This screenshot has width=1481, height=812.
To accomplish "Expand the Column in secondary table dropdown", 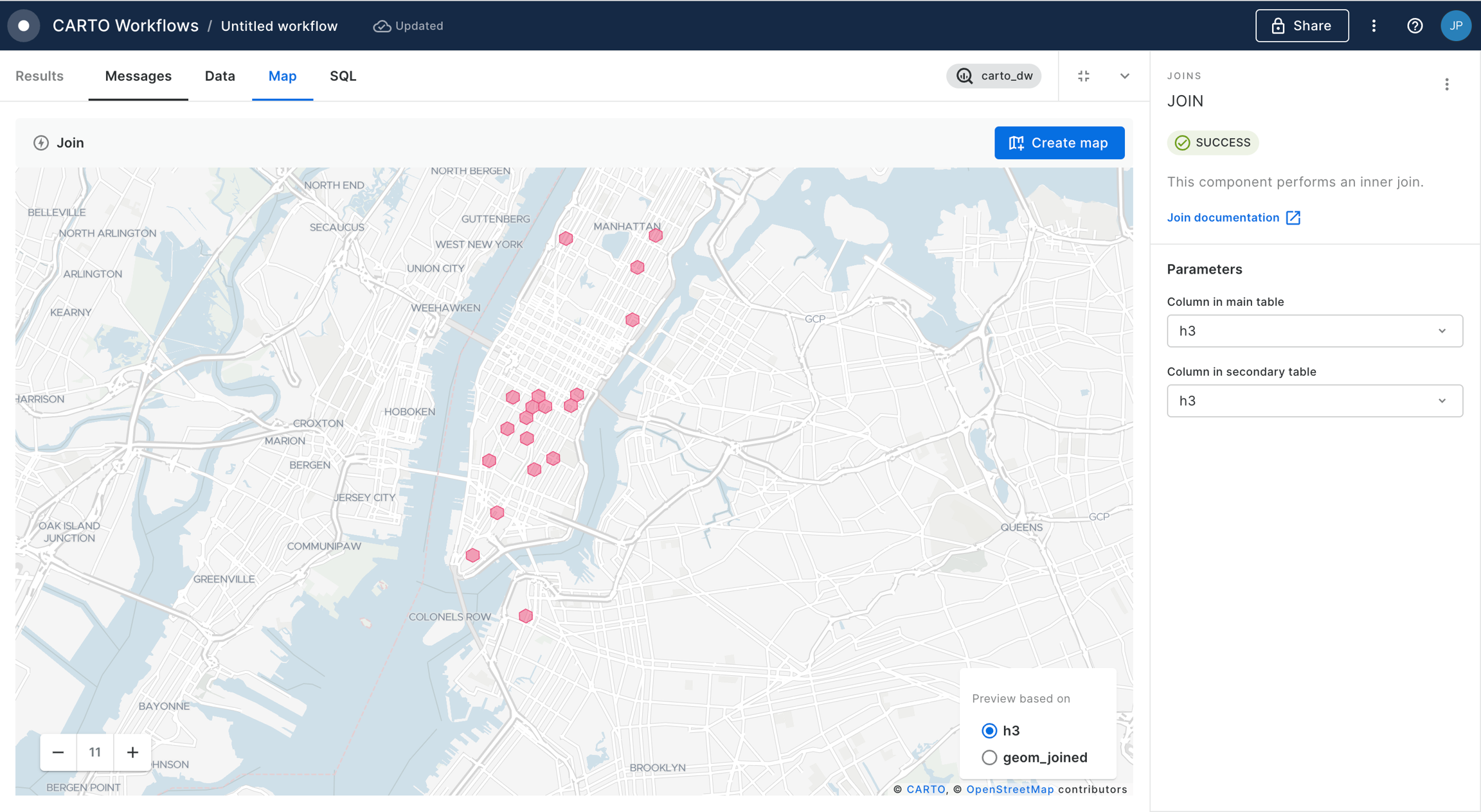I will point(1315,401).
